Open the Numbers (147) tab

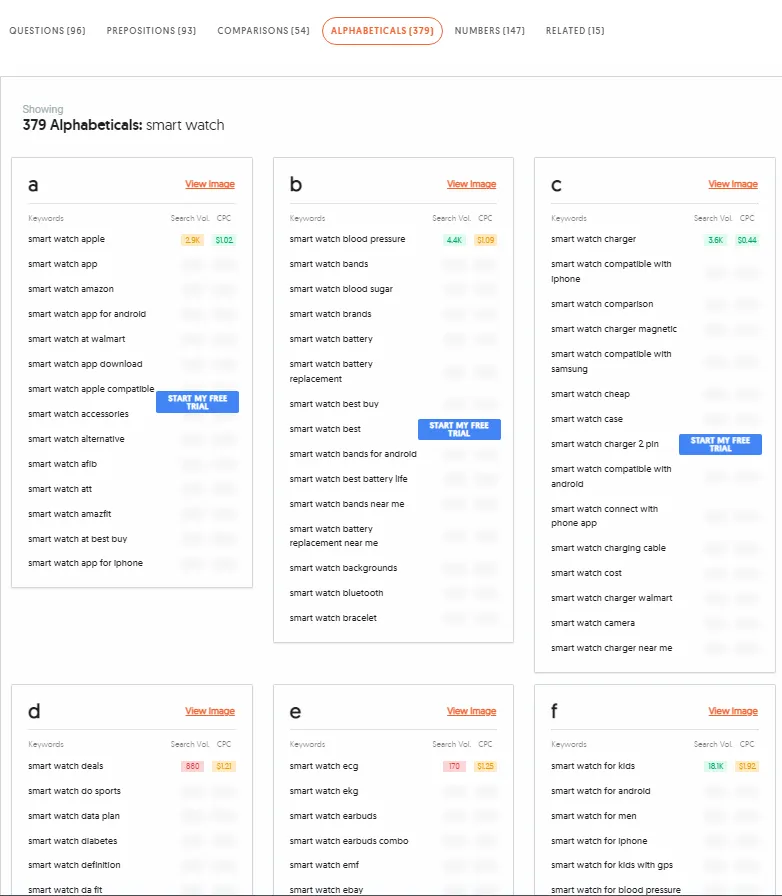(489, 31)
